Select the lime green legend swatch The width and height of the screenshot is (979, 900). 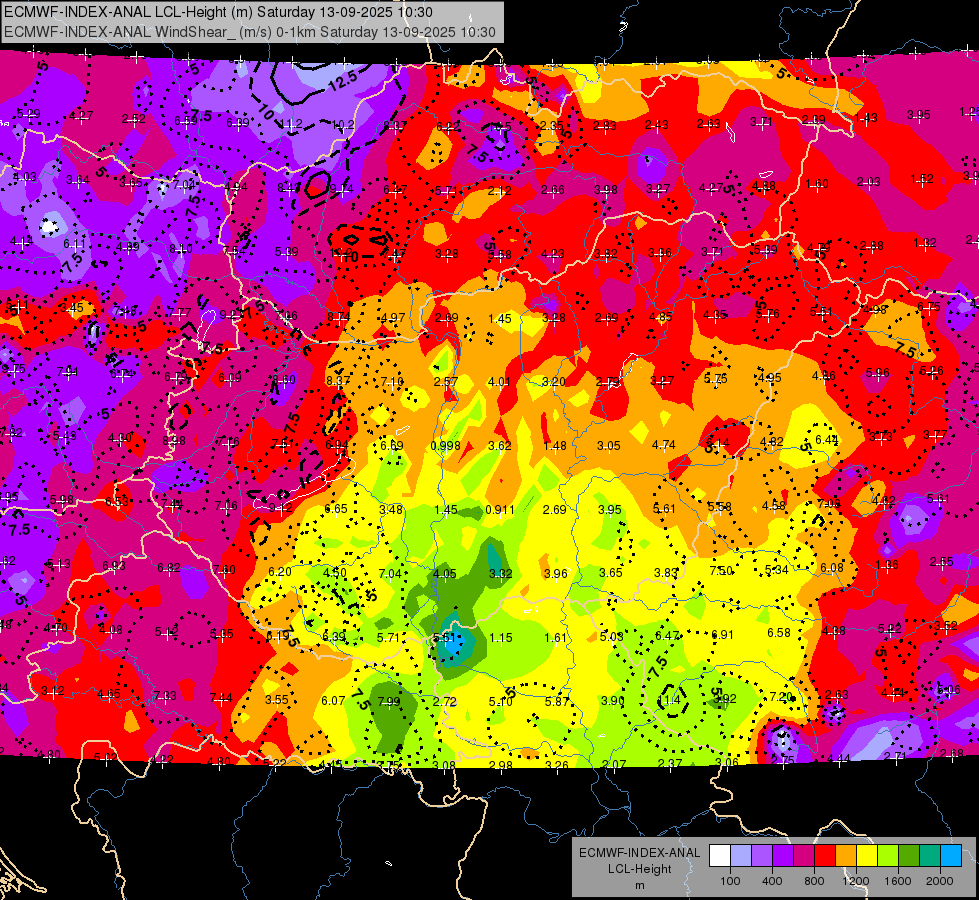coord(888,856)
